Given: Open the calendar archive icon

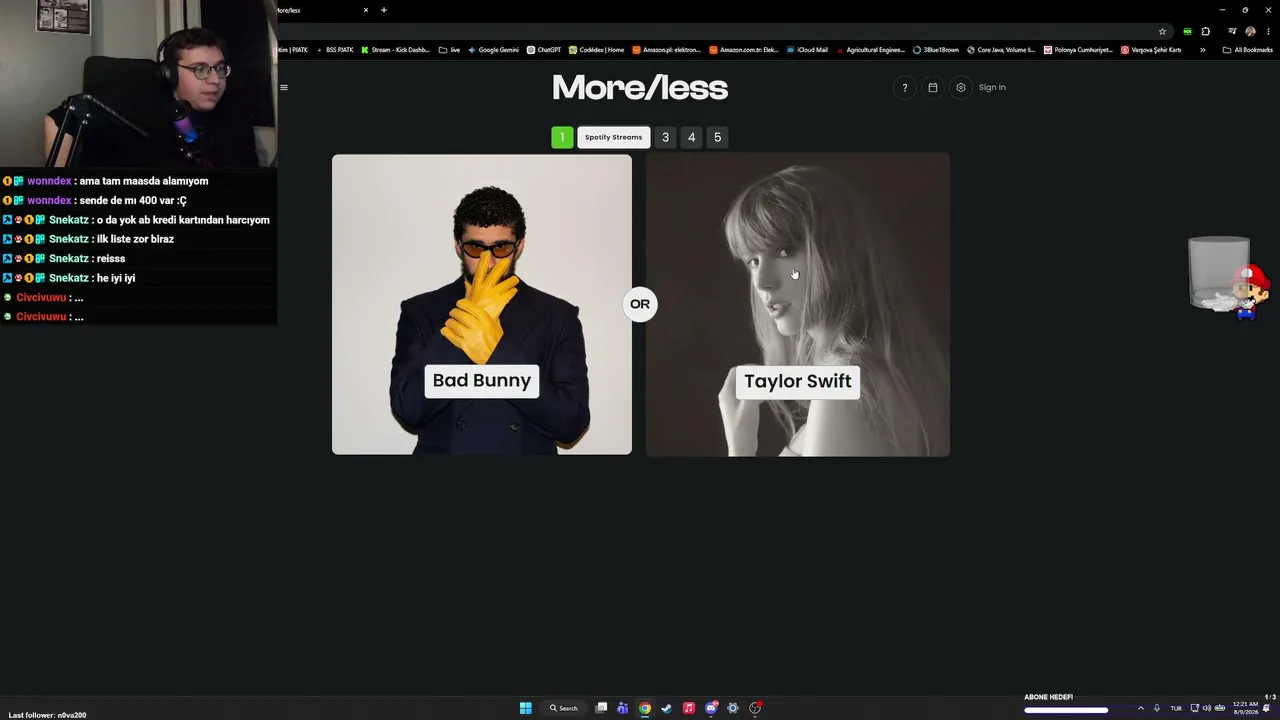Looking at the screenshot, I should (933, 87).
